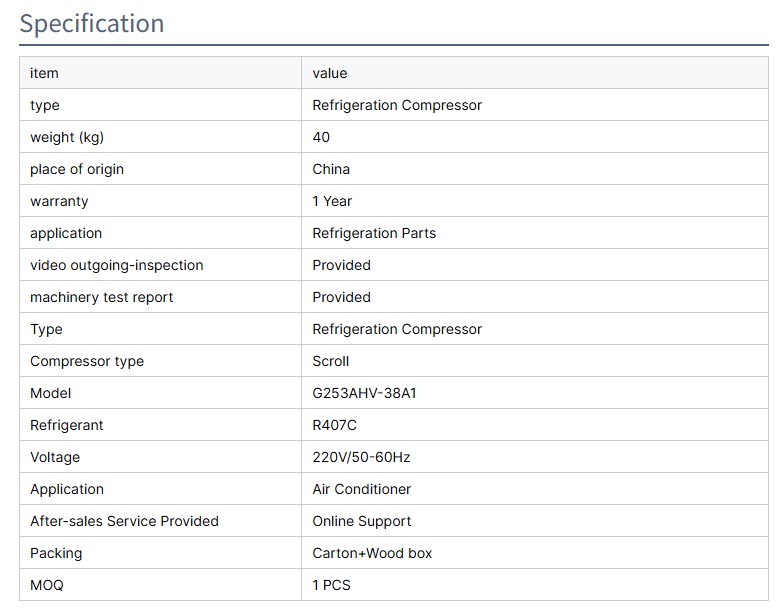This screenshot has height=612, width=778.
Task: Select the Online Support value
Action: 362,521
